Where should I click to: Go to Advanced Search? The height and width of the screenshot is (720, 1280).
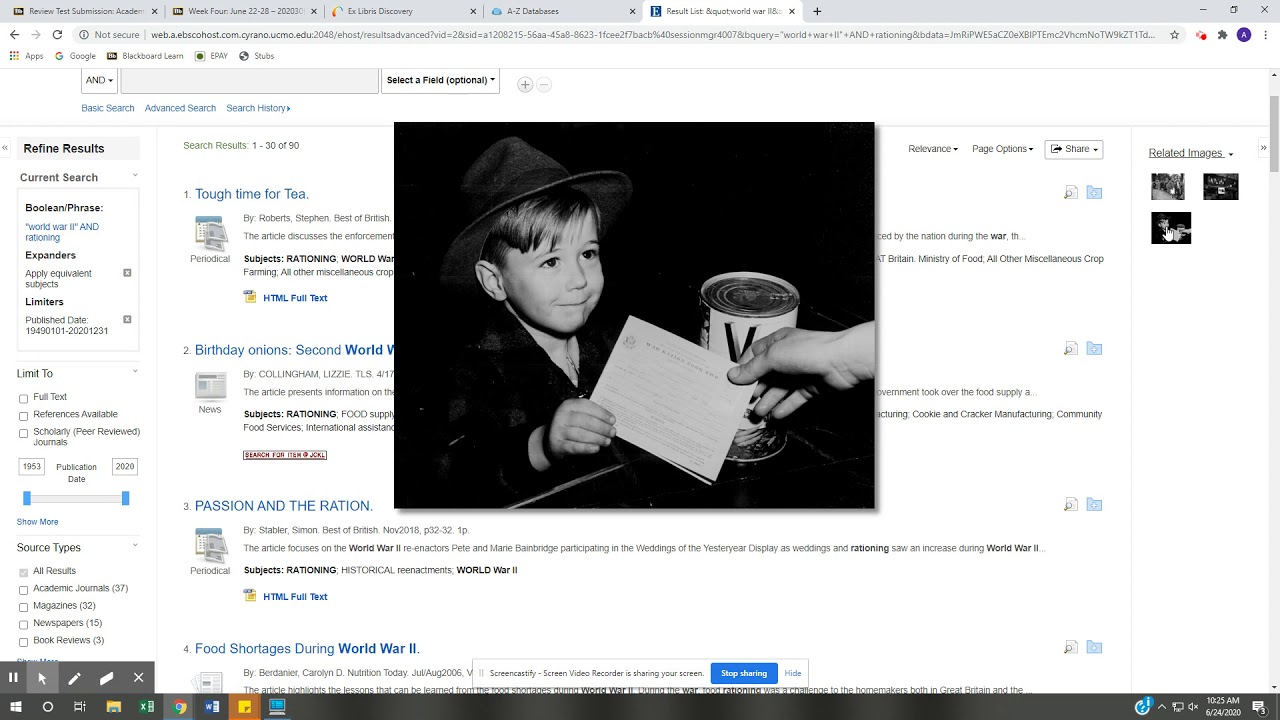(180, 108)
